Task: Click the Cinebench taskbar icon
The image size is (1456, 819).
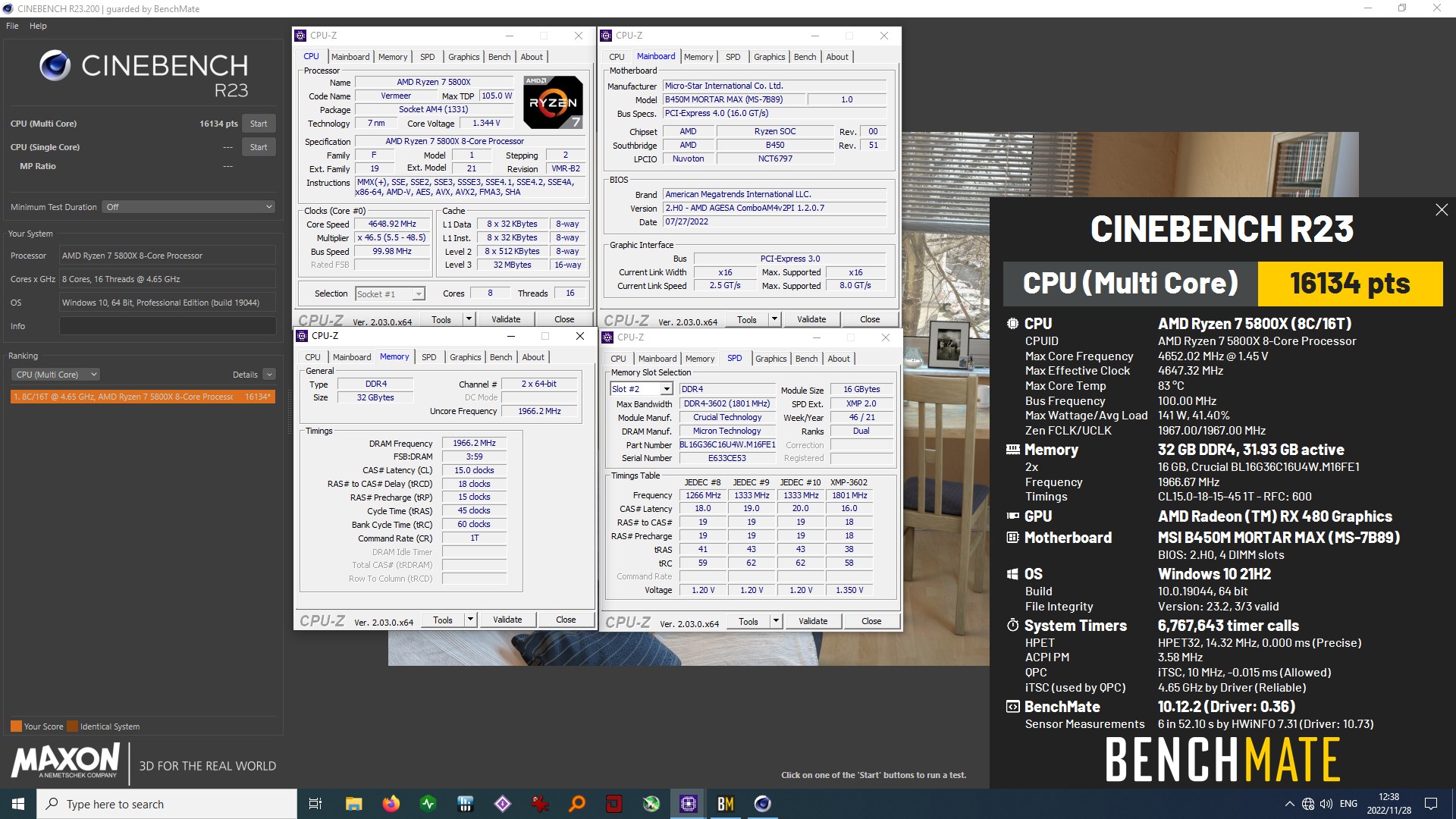Action: click(x=763, y=804)
